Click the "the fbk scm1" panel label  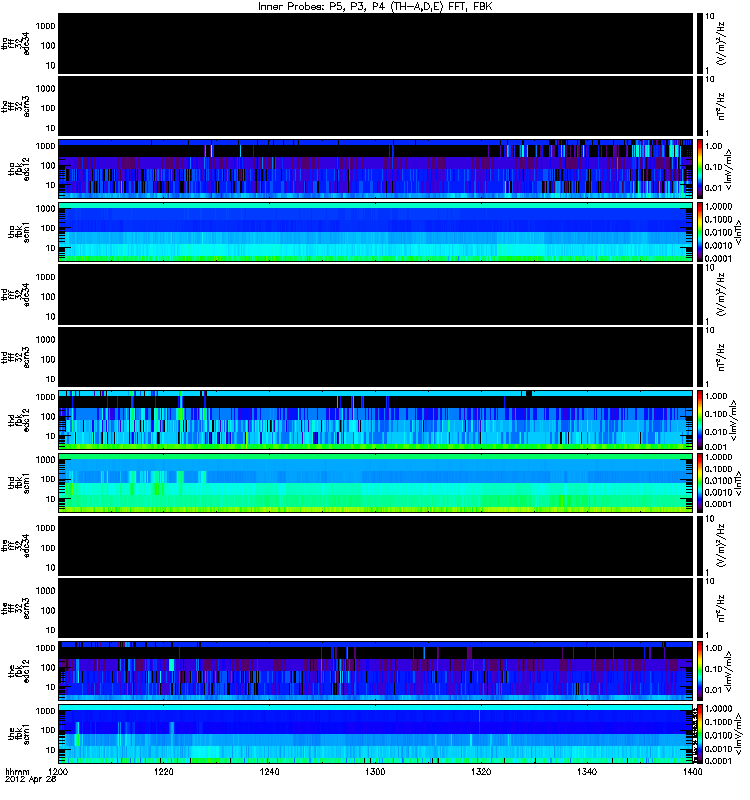[19, 734]
